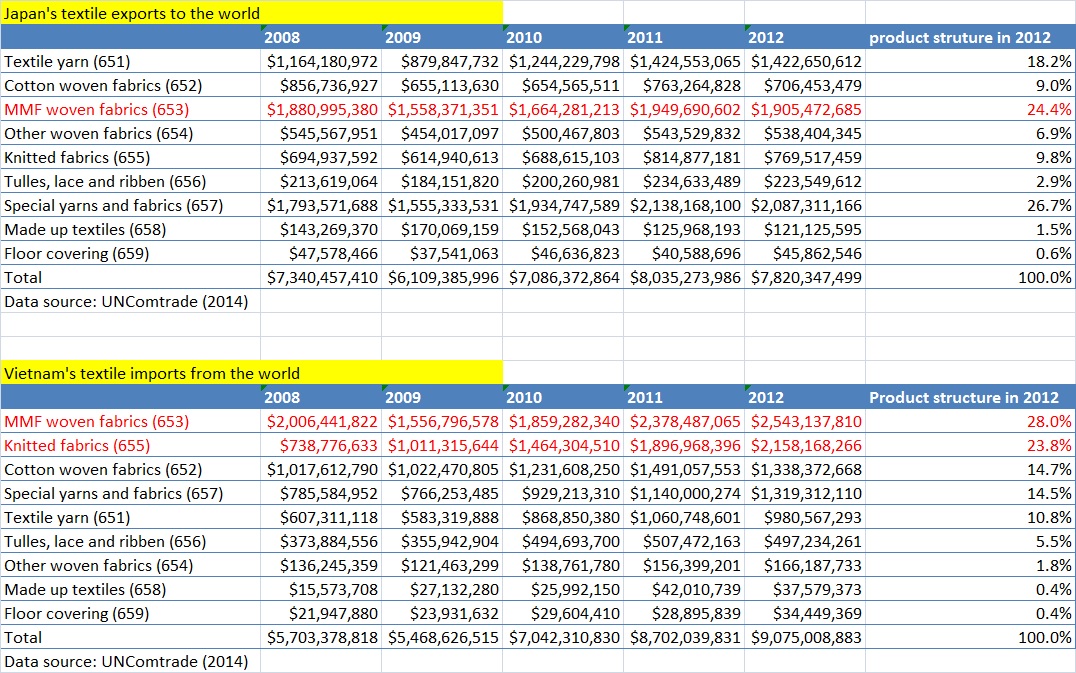This screenshot has width=1076, height=673.
Task: Select the 2009 column header in Vietnam's imports table
Action: click(442, 397)
